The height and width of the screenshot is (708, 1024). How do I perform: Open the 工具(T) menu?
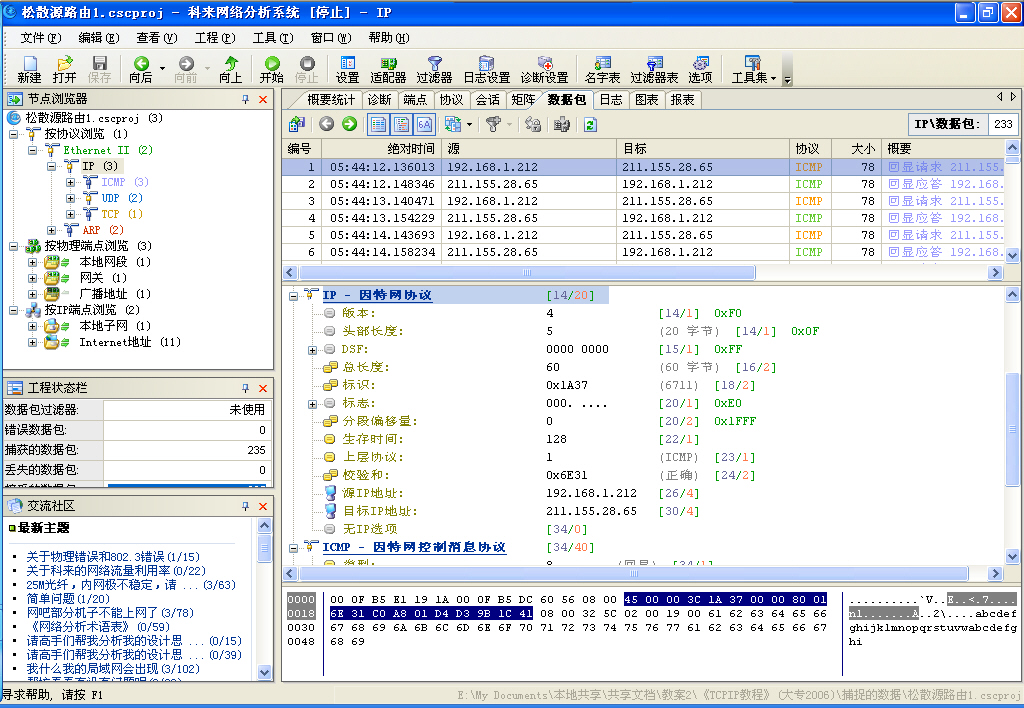[x=272, y=38]
